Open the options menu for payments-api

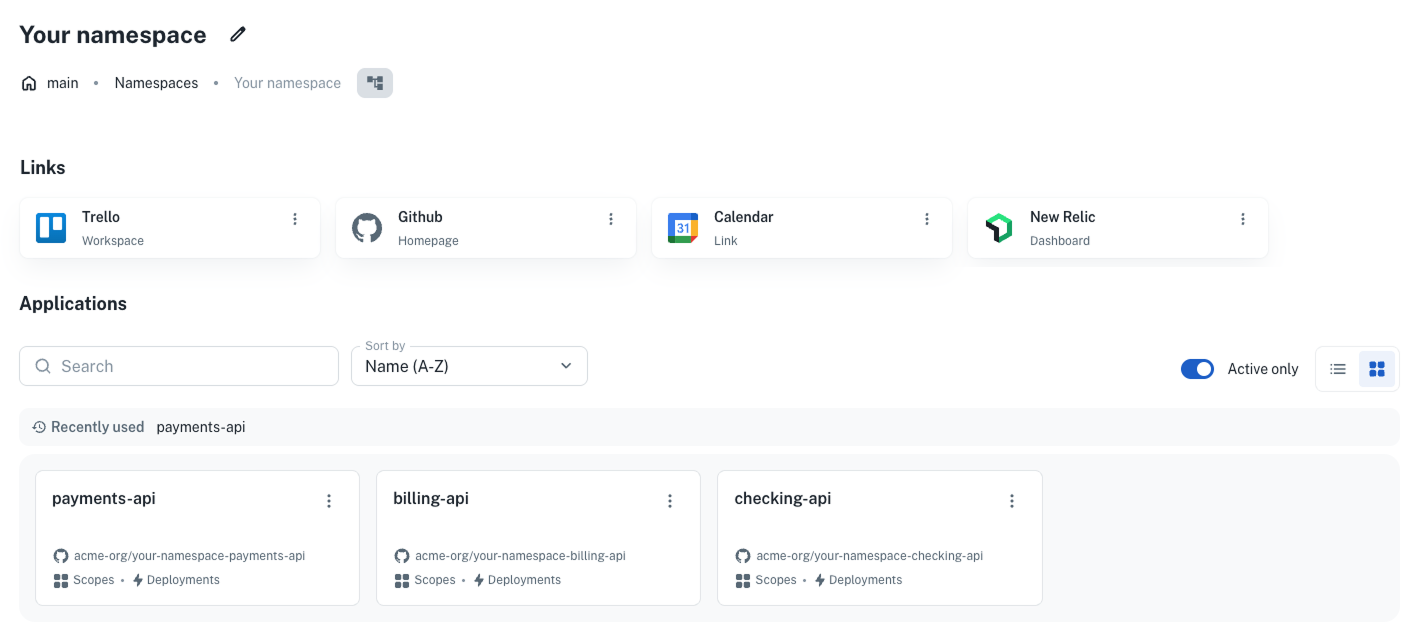pos(329,501)
